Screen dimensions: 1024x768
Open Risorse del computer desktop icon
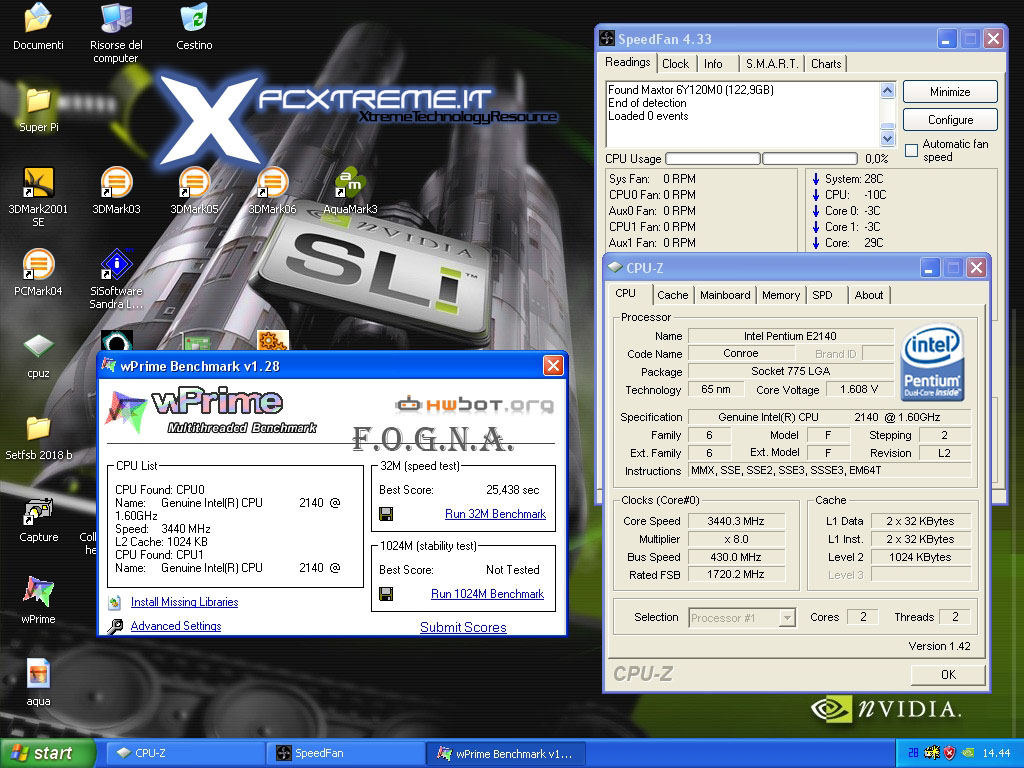[116, 18]
